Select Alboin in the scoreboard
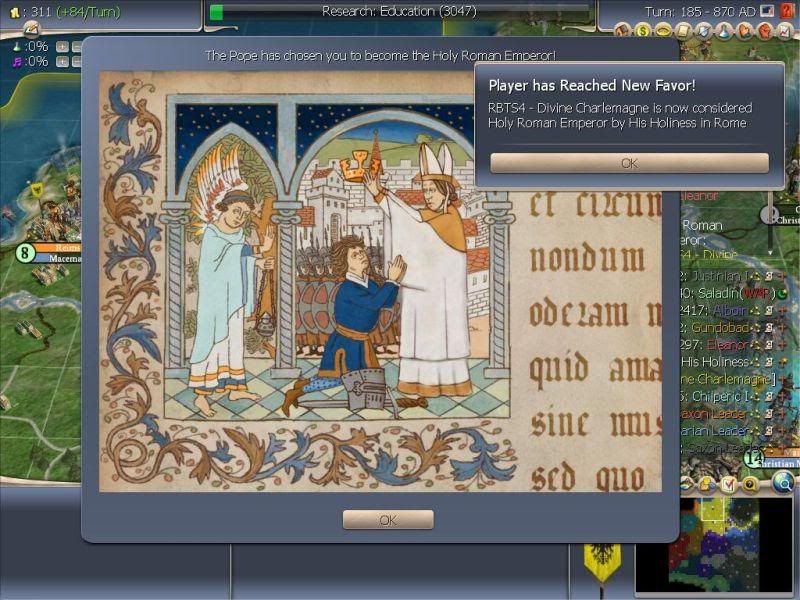Screen dimensions: 800x600 pos(729,310)
